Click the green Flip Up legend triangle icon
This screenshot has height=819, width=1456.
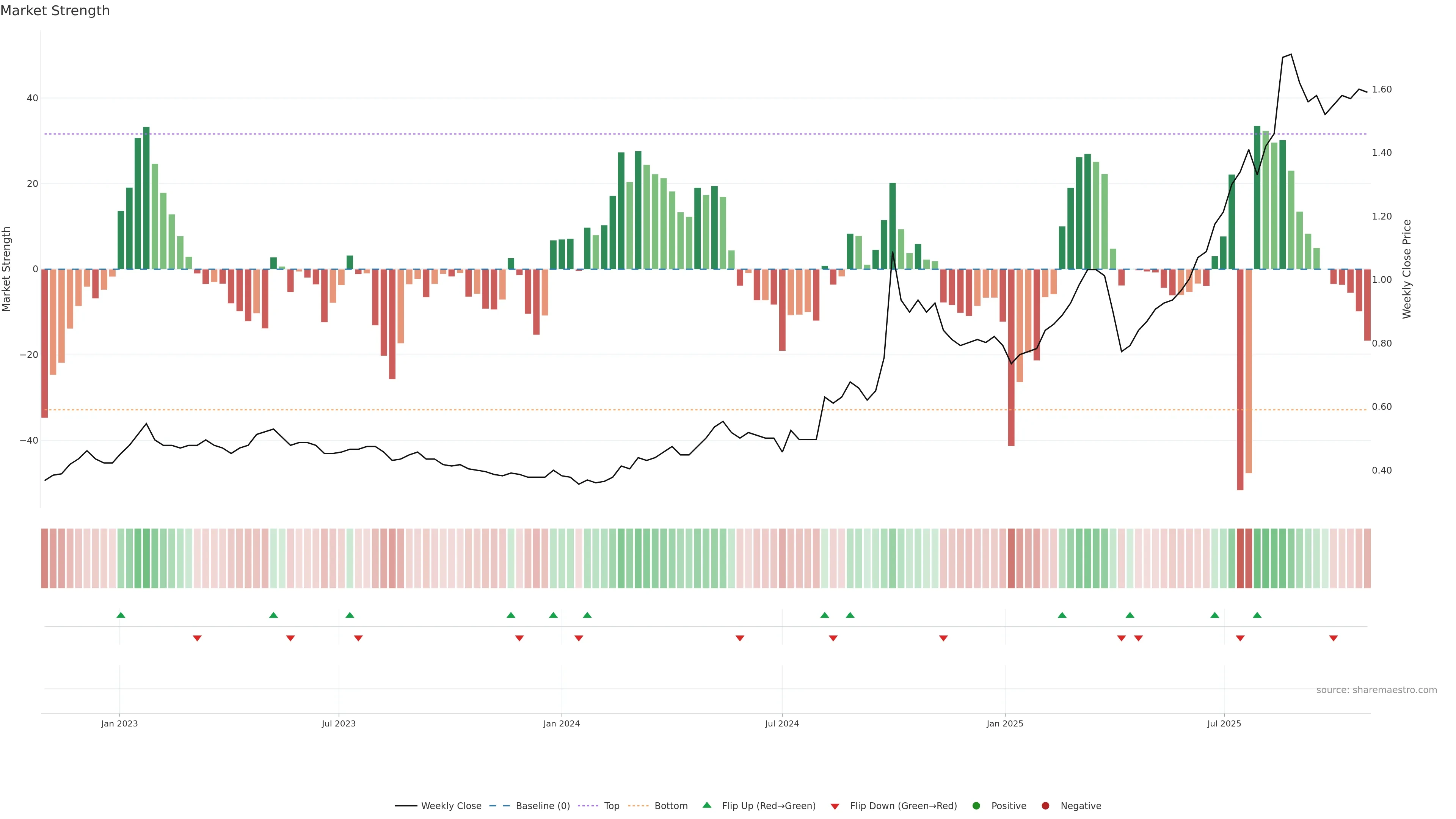point(706,805)
